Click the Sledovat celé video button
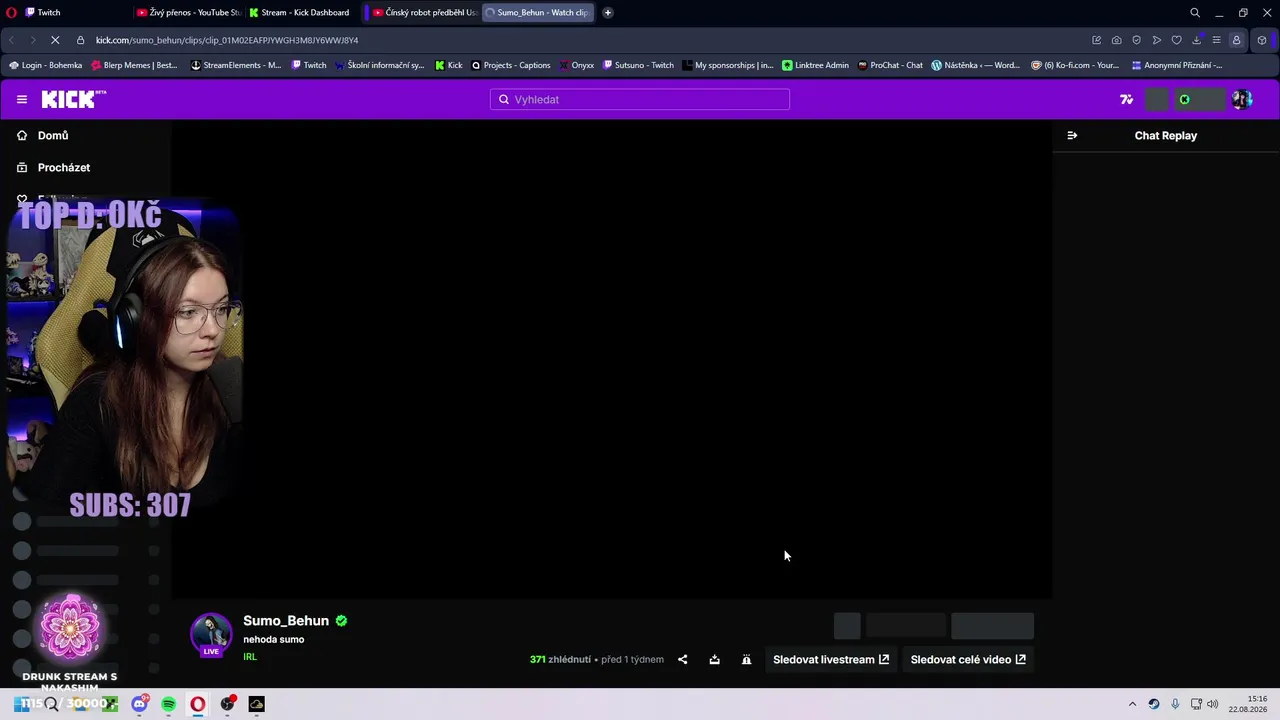The image size is (1280, 720). [968, 660]
